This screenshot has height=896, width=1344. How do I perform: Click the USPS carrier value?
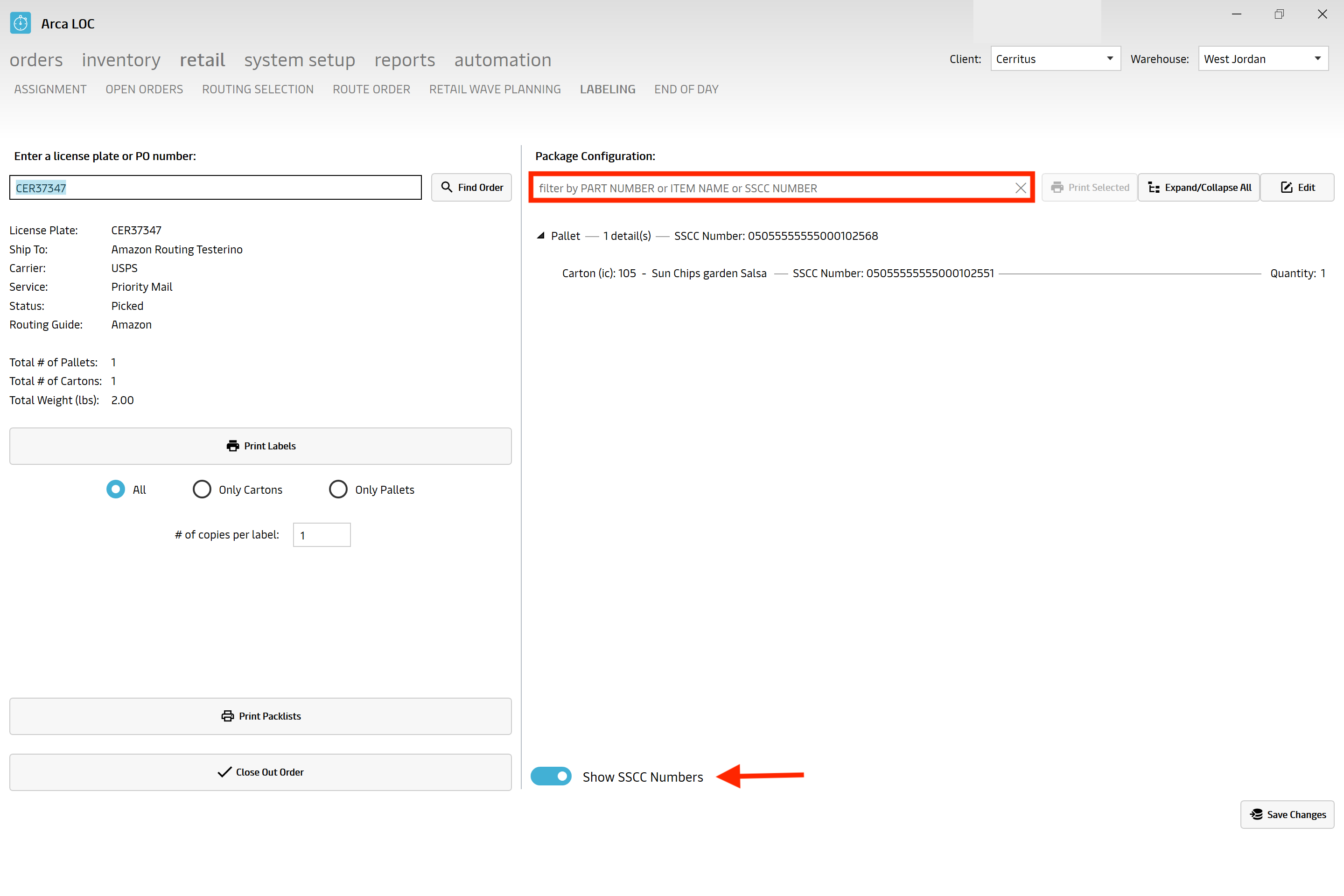tap(124, 268)
